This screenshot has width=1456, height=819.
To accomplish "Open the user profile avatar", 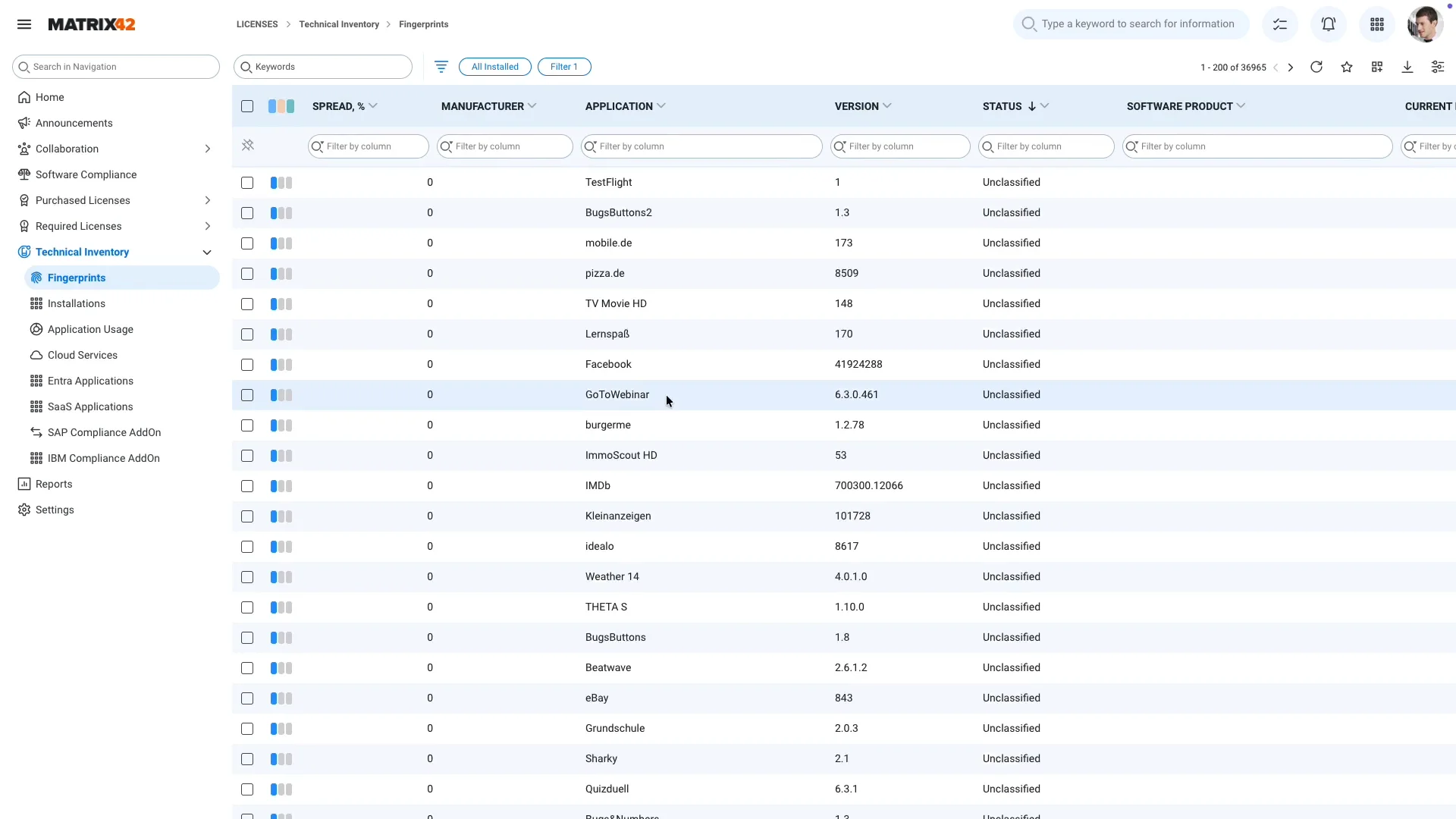I will pos(1425,24).
